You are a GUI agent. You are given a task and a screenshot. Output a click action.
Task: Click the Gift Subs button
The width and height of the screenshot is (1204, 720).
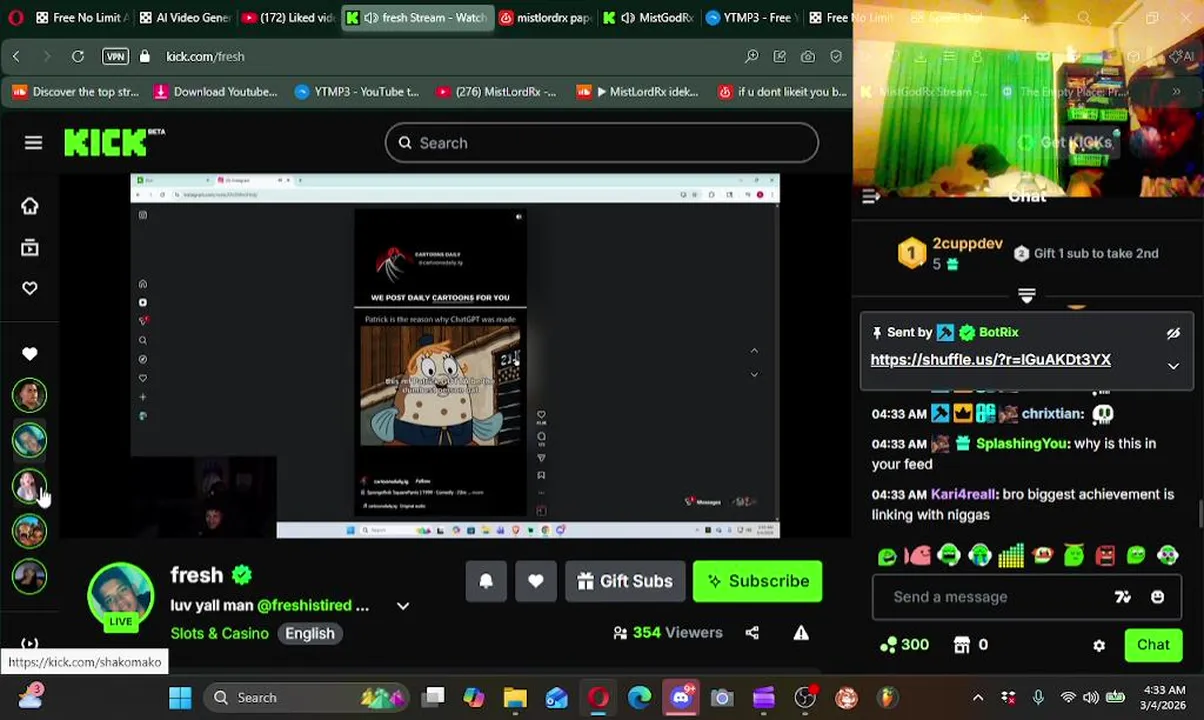point(625,581)
